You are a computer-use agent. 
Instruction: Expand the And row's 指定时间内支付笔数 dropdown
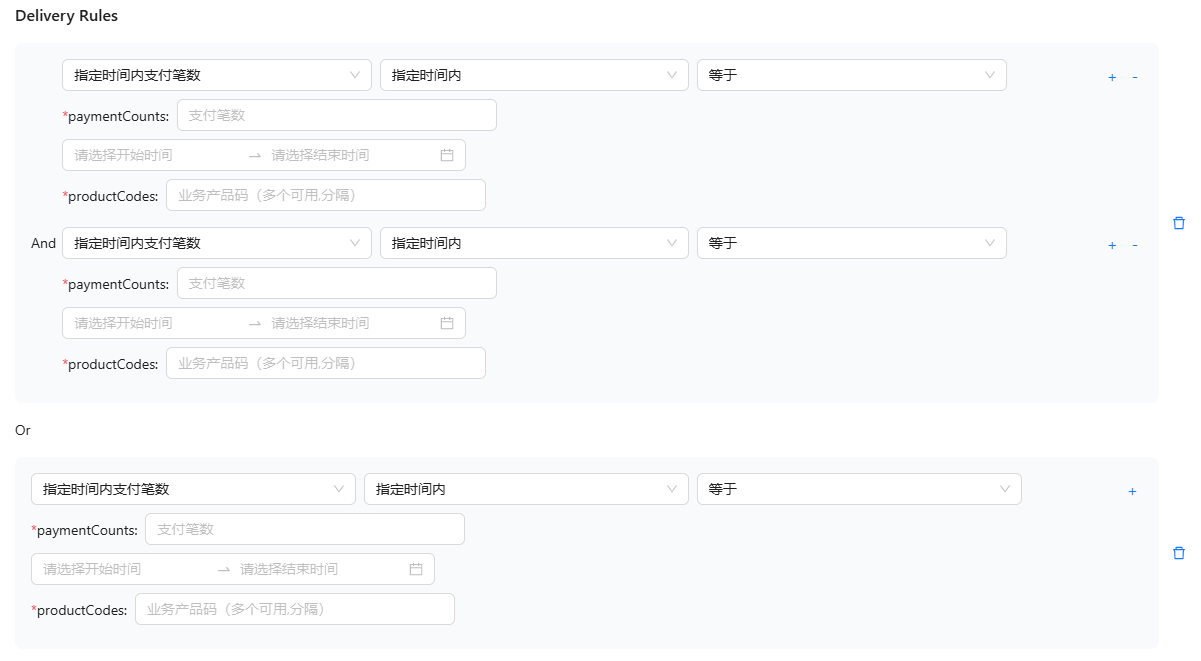coord(217,243)
